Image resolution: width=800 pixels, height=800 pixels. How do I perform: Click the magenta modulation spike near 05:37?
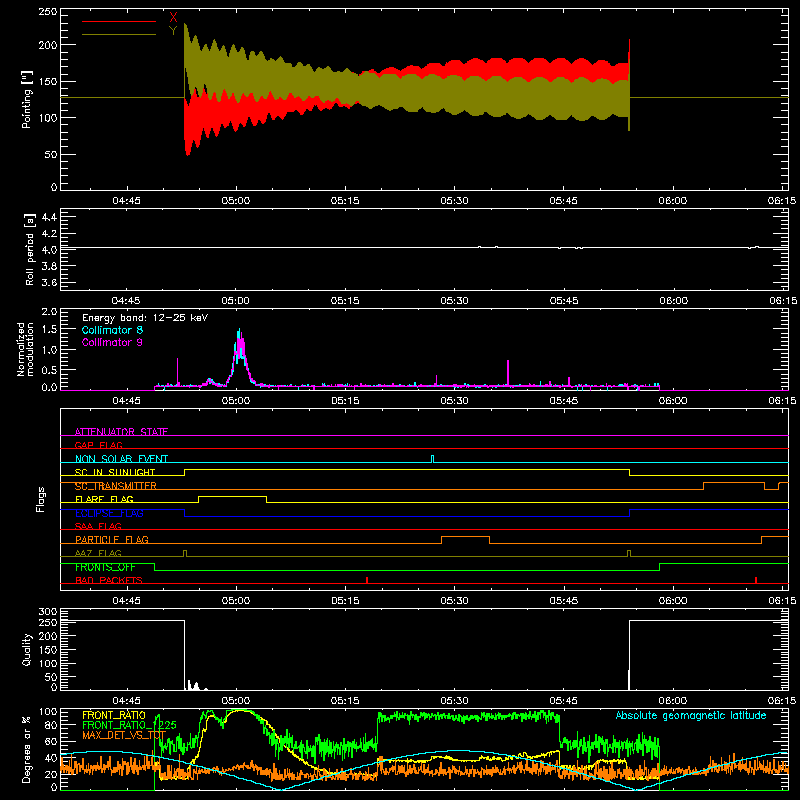[508, 372]
